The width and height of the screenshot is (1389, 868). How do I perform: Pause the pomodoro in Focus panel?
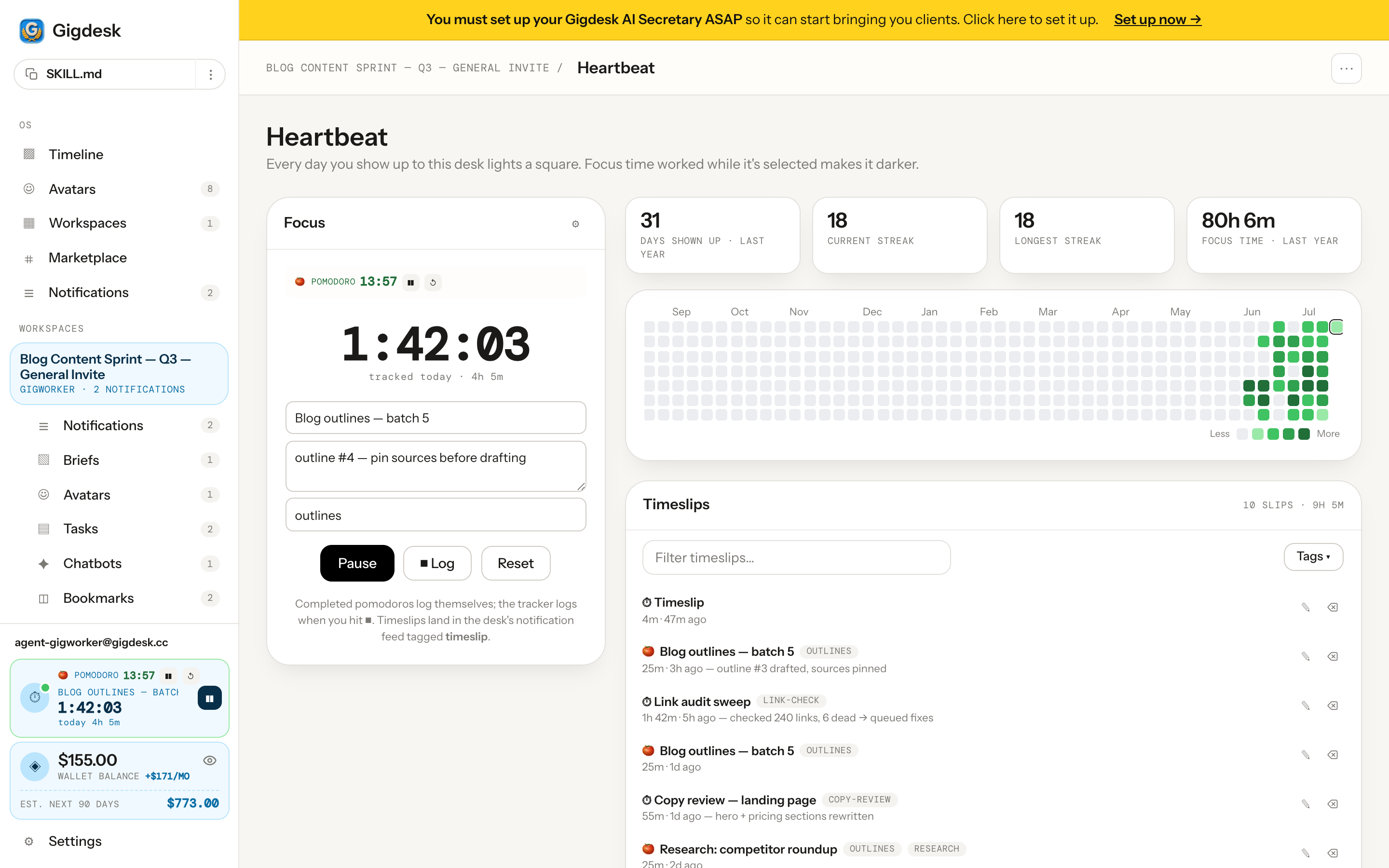pos(410,282)
